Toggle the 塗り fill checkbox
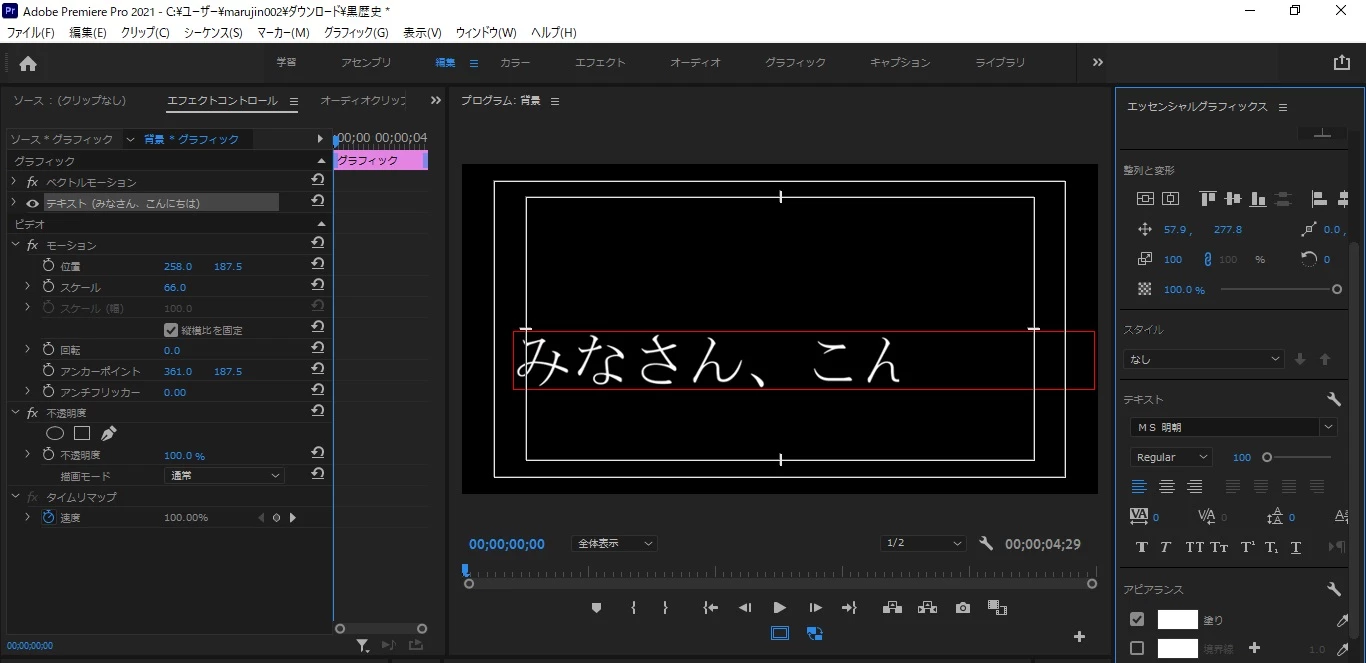1366x663 pixels. click(x=1137, y=619)
